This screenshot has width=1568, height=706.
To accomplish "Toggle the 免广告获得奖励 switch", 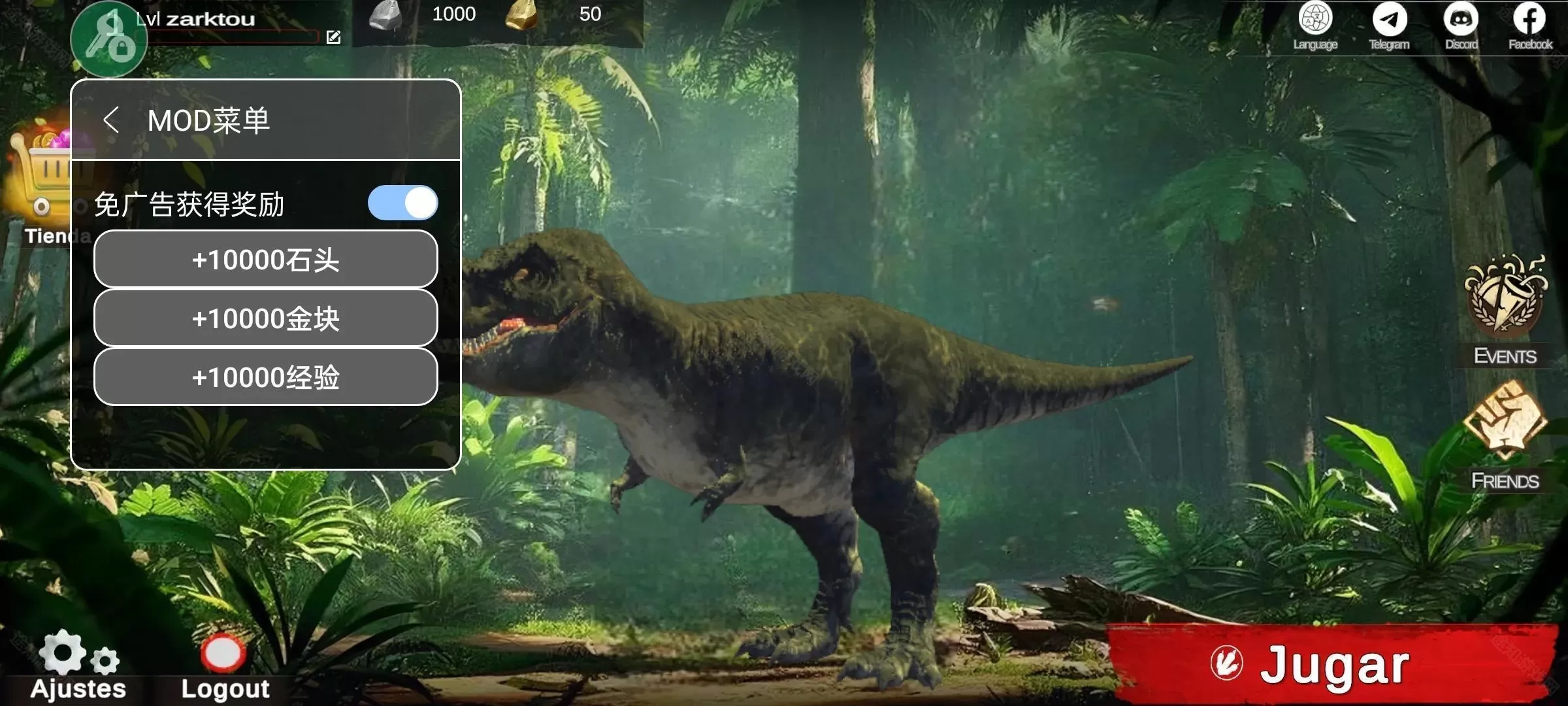I will point(402,203).
